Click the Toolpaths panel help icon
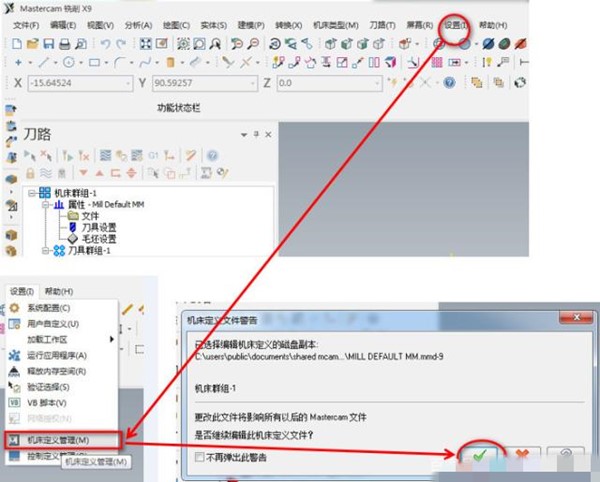 point(212,155)
